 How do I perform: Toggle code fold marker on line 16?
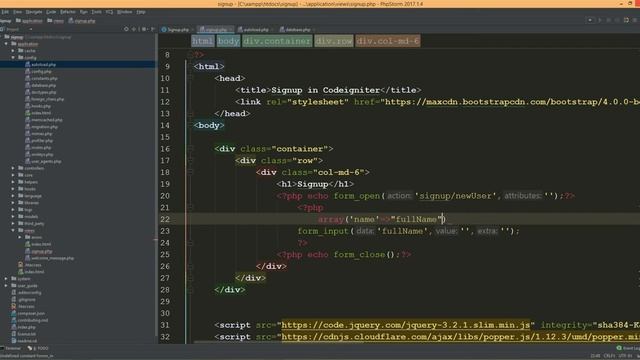point(190,149)
